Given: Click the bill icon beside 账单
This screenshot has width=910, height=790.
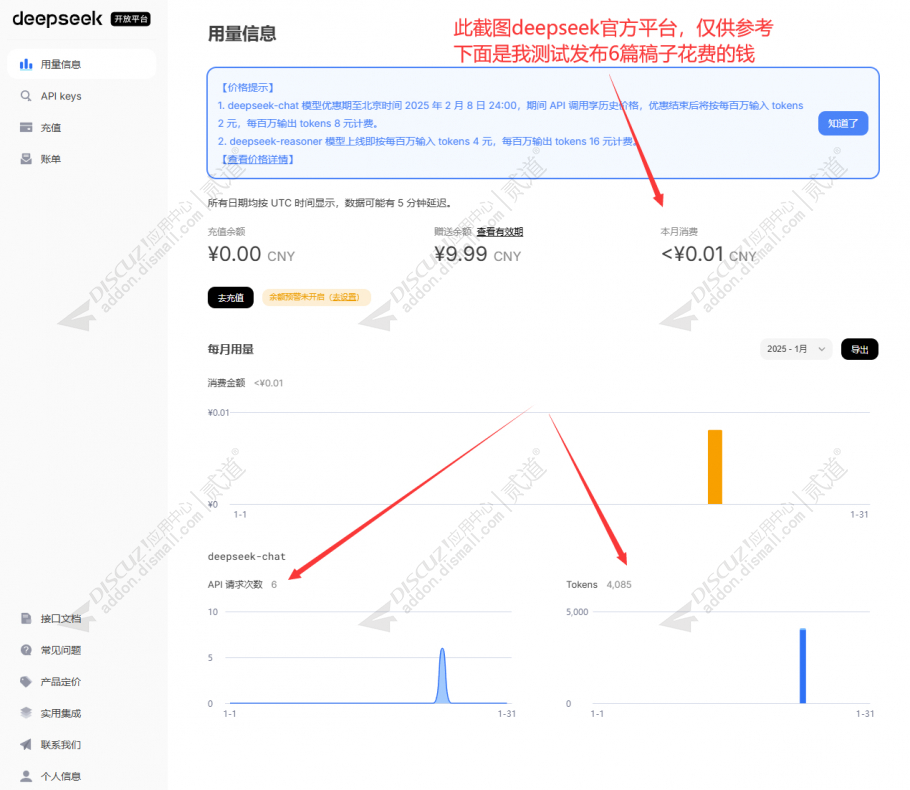Looking at the screenshot, I should click(26, 158).
